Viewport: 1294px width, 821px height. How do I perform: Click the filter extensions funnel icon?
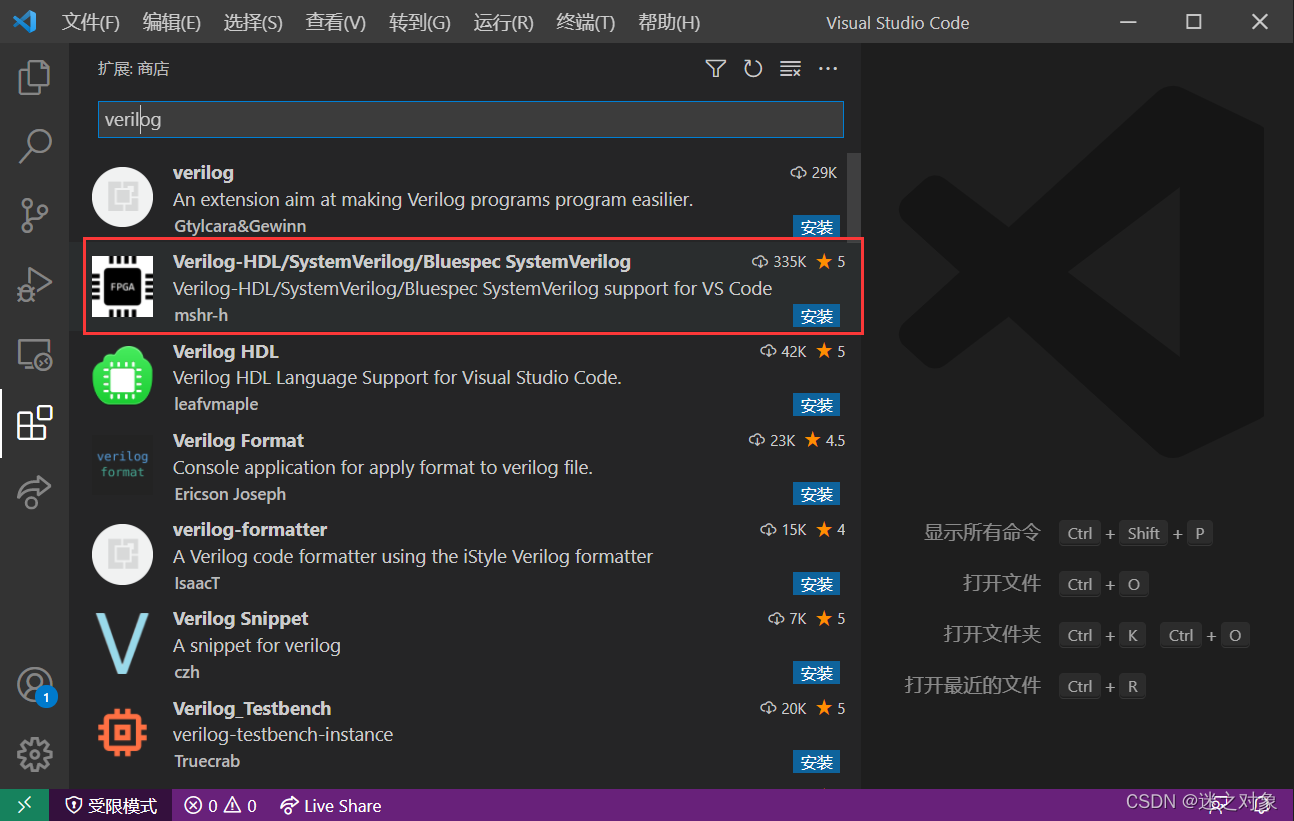715,69
